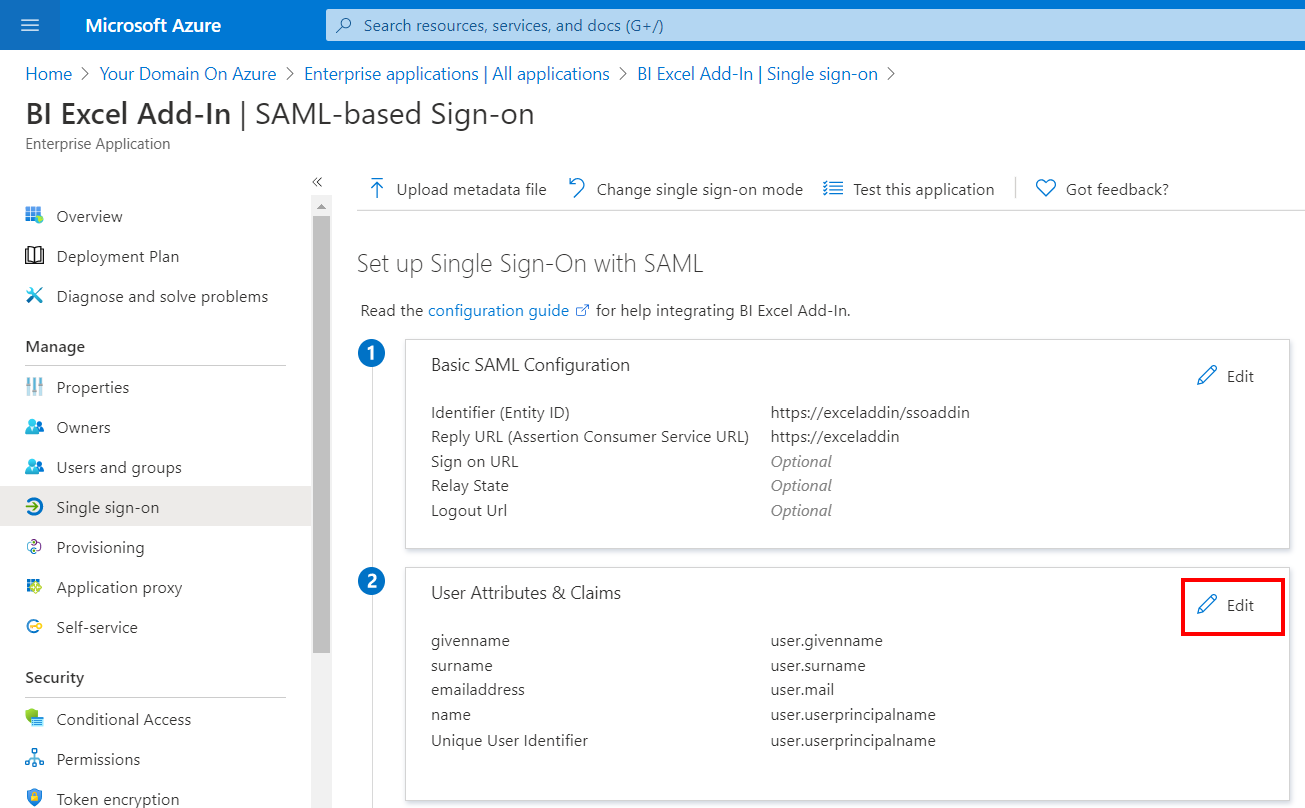Click the Microsoft Azure logo text
Viewport: 1305px width, 808px height.
tap(153, 25)
